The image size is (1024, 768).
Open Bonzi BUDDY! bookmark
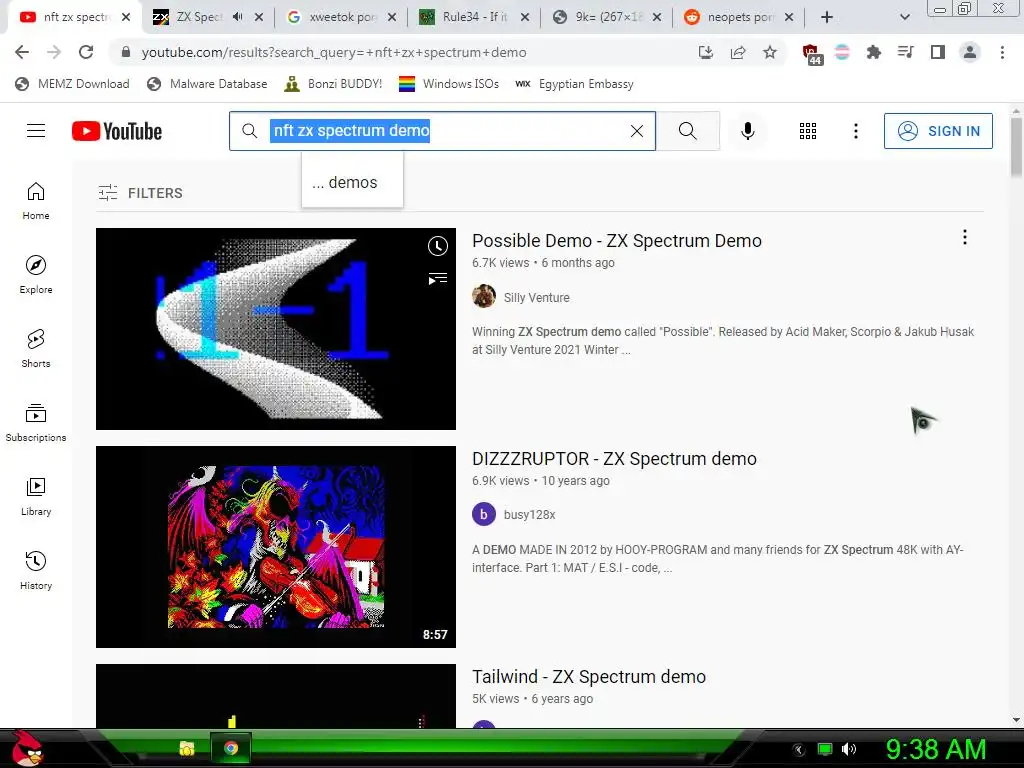tap(333, 84)
